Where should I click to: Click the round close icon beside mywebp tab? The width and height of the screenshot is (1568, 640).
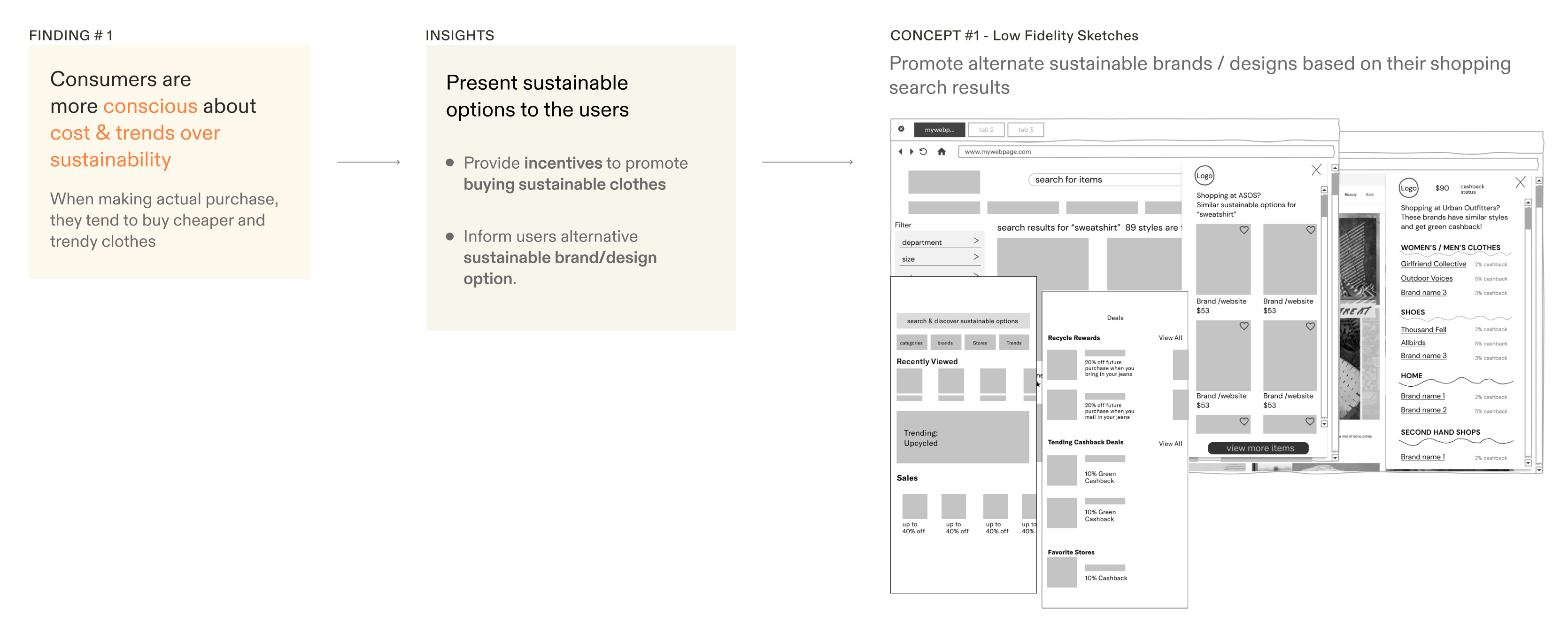901,129
